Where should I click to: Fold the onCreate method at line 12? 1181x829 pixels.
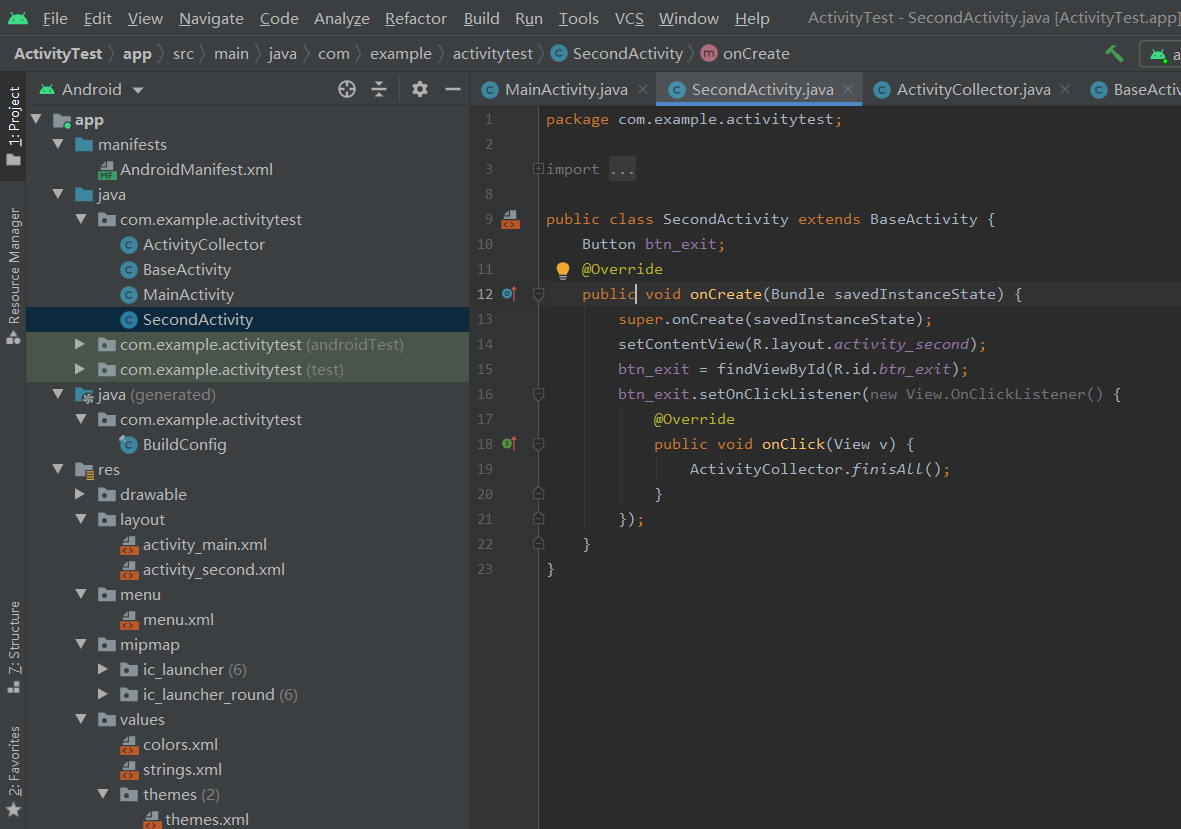pyautogui.click(x=538, y=294)
